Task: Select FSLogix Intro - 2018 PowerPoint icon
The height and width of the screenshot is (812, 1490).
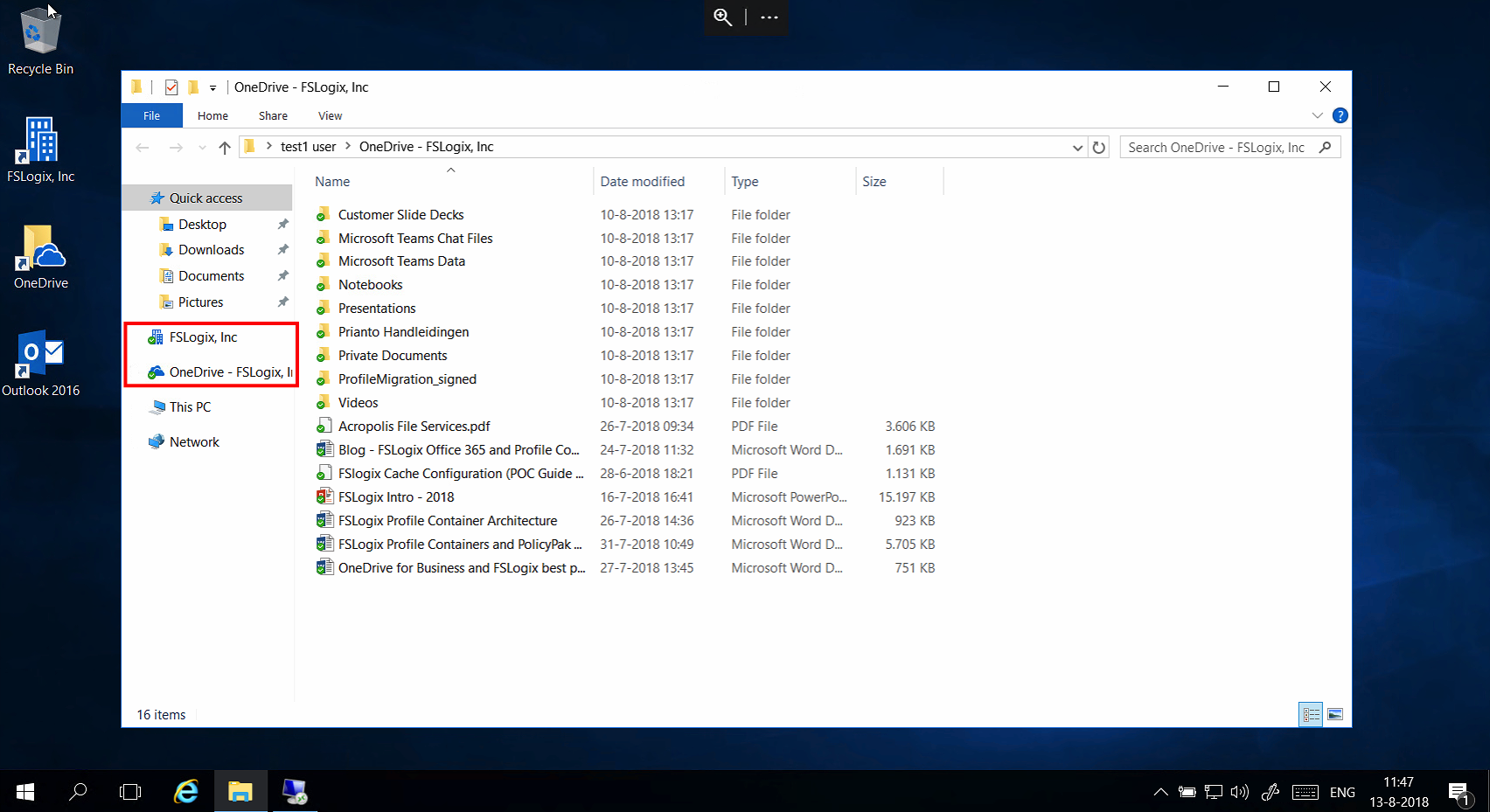Action: 324,497
